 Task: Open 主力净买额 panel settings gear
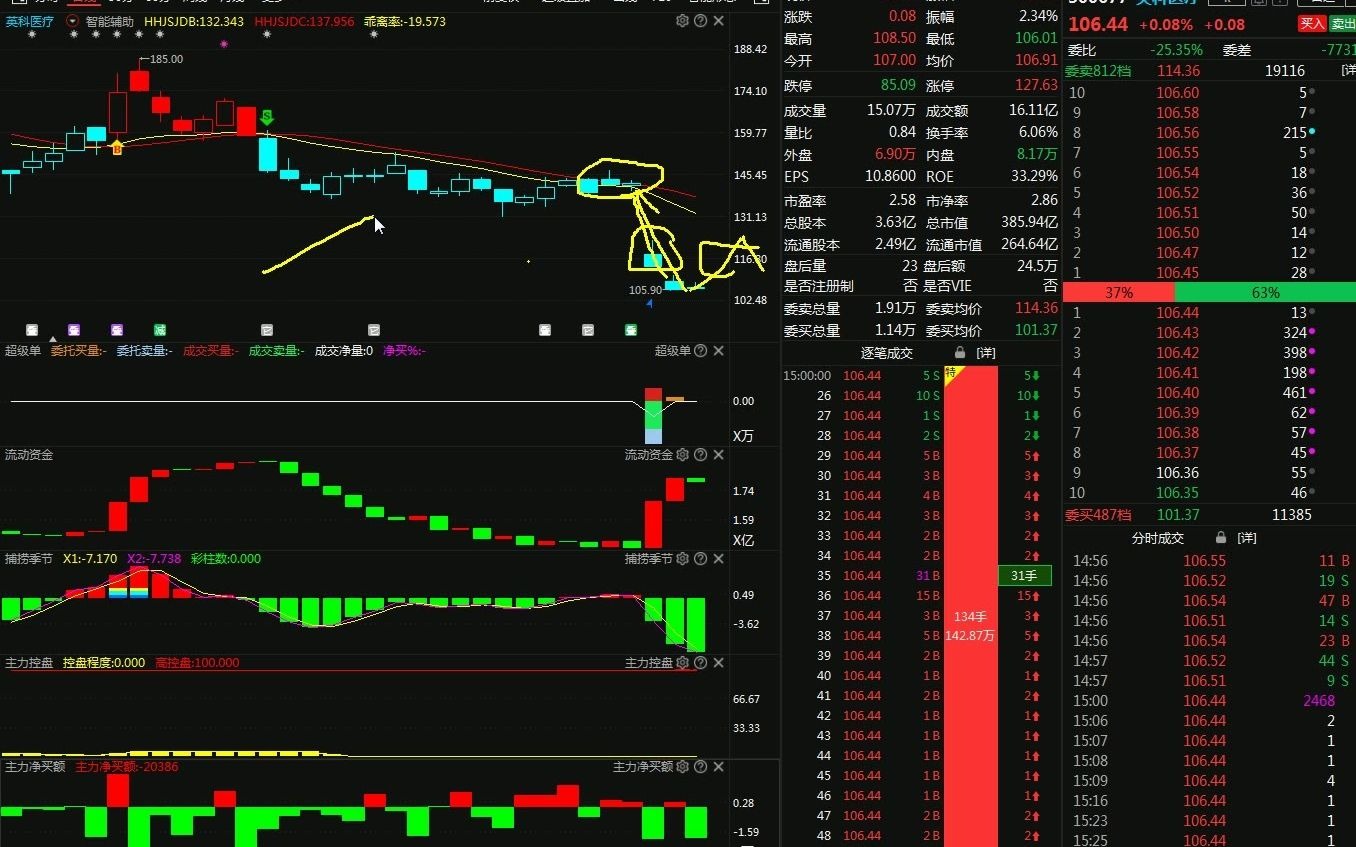682,767
